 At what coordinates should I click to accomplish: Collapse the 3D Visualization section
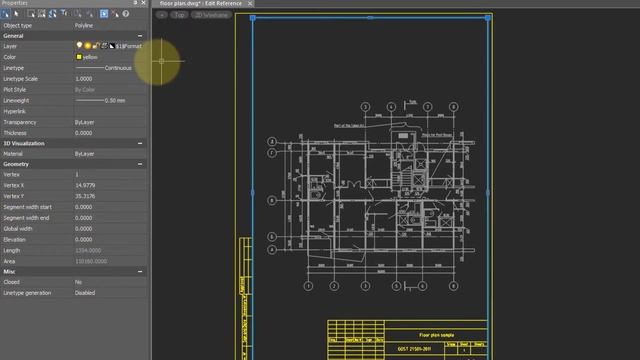coord(140,143)
